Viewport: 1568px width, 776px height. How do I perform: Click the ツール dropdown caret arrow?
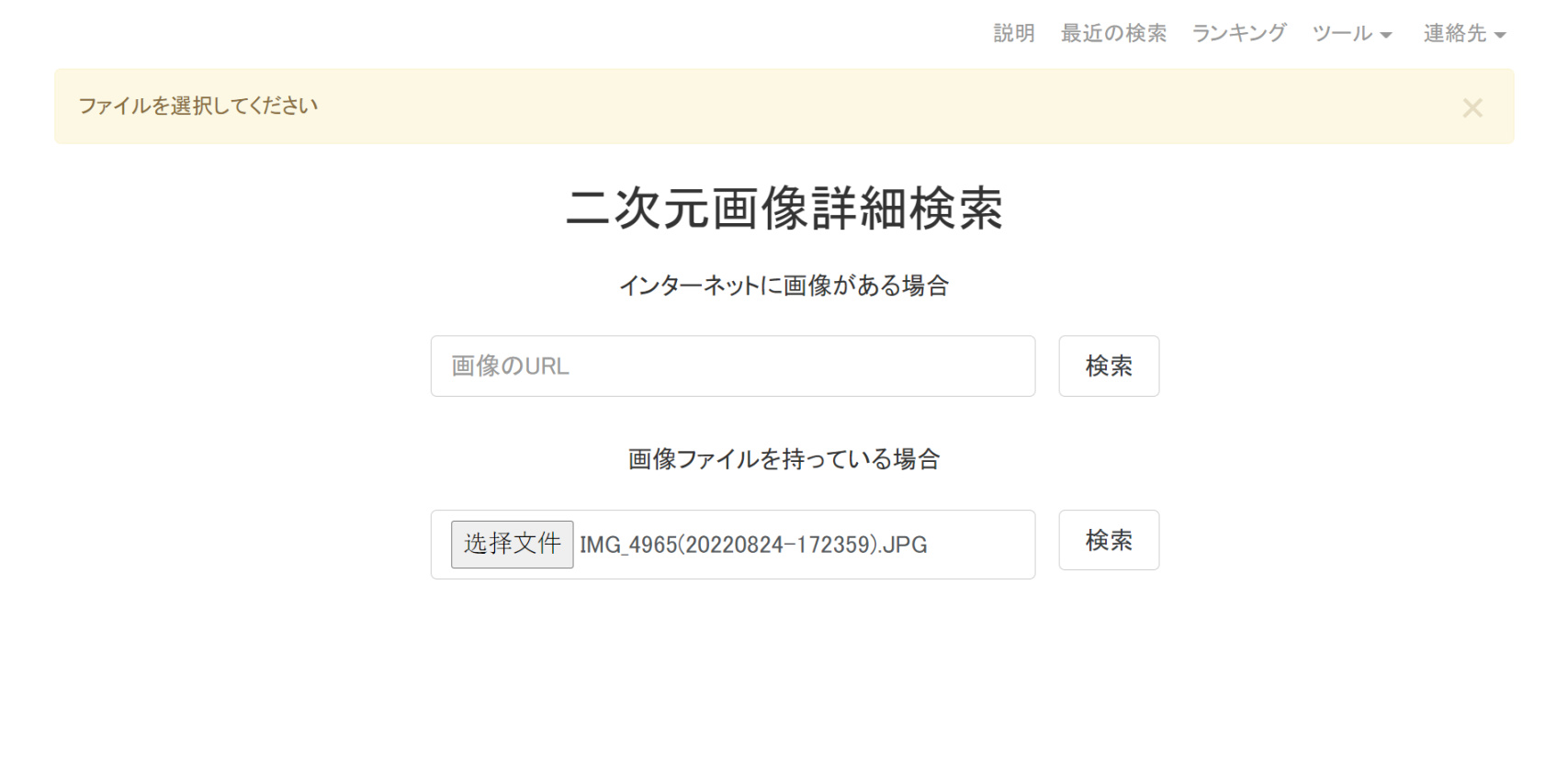point(1386,36)
